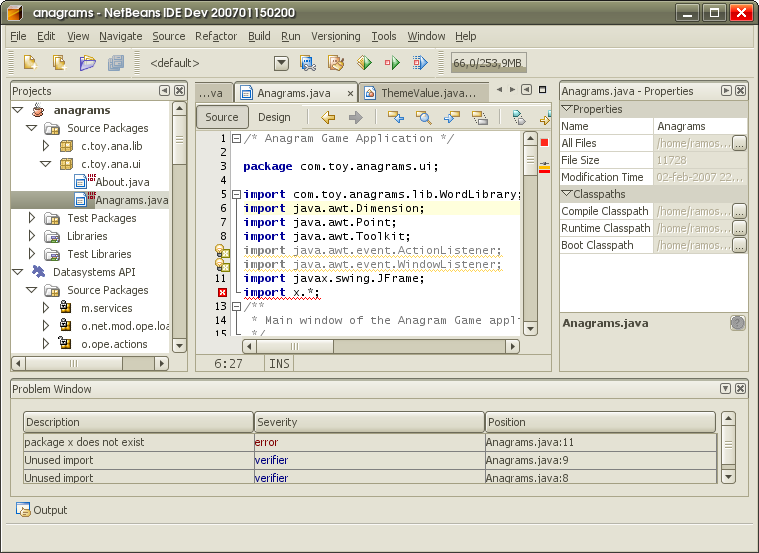Click the Compile Classpath ellipsis button
The image size is (759, 553).
point(739,211)
